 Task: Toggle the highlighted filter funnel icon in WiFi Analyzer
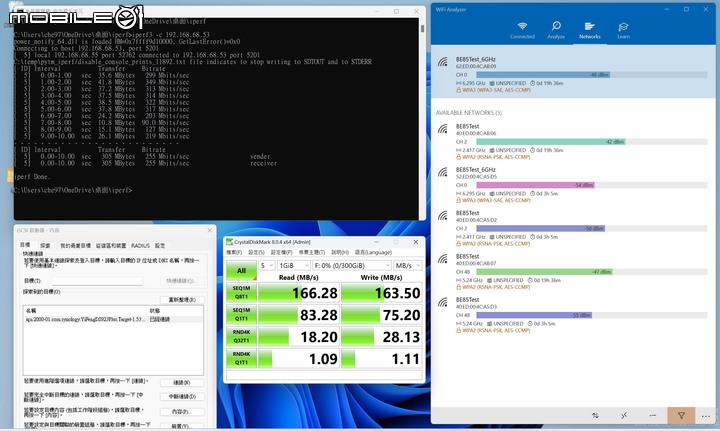coord(681,415)
